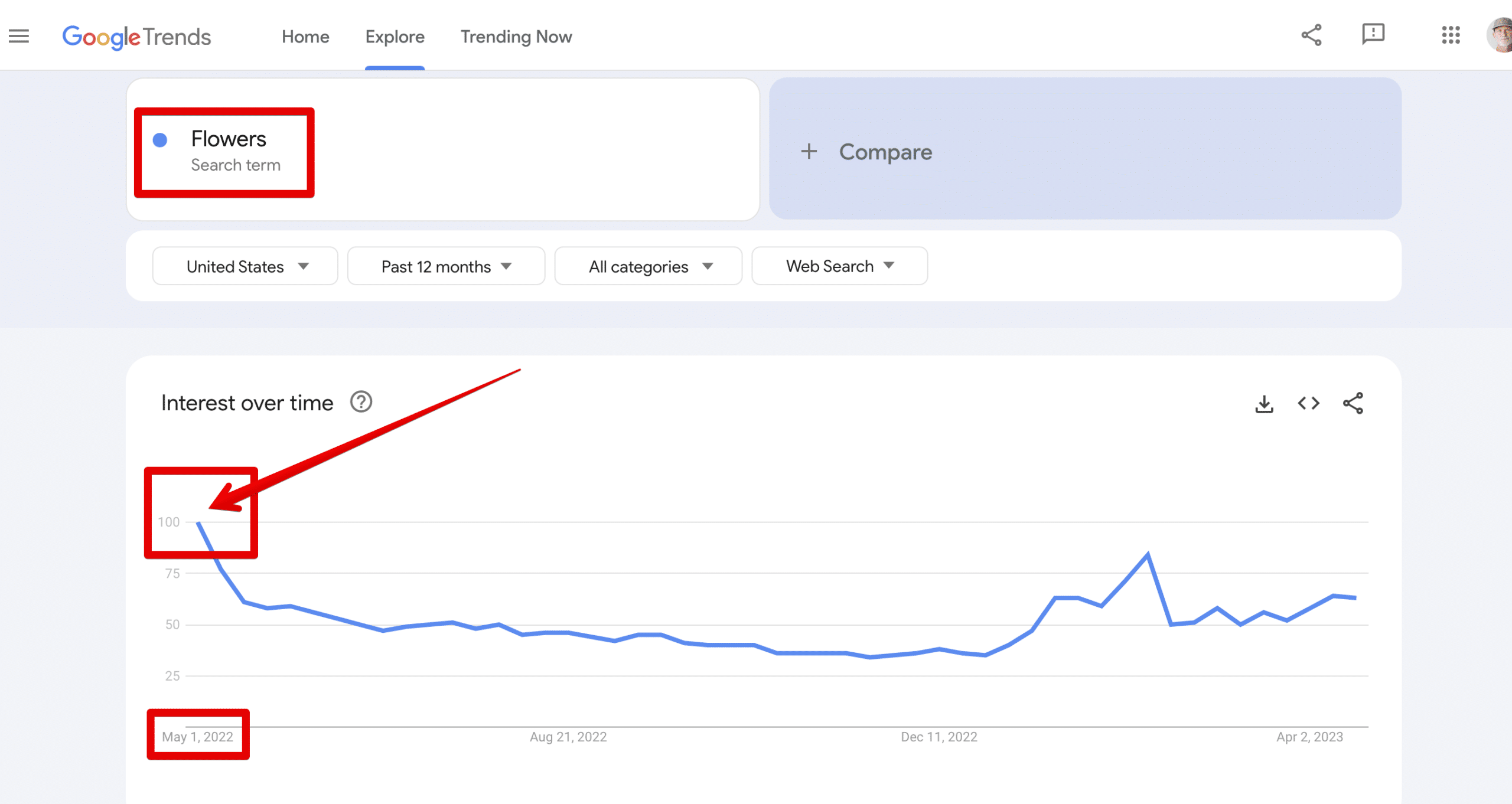
Task: Open the Web Search type dropdown
Action: point(839,266)
